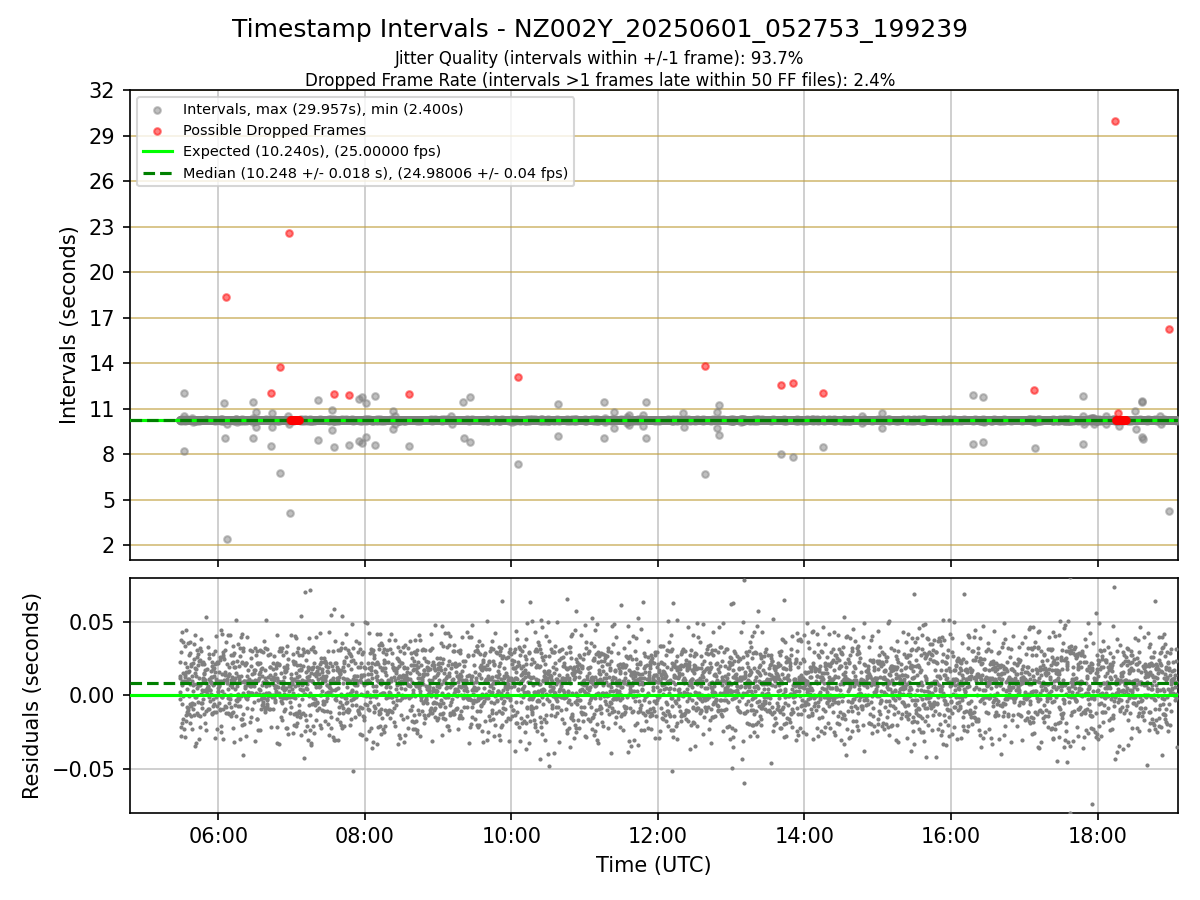Click the 23 tick on the intervals axis
The height and width of the screenshot is (900, 1200).
pyautogui.click(x=101, y=227)
